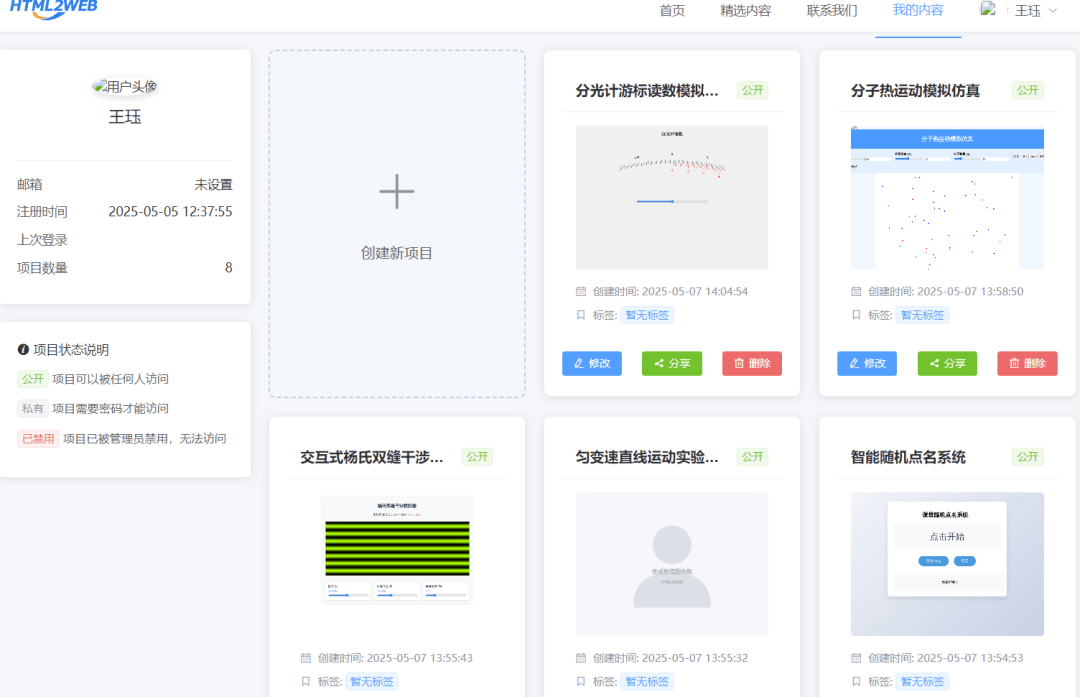This screenshot has height=697, width=1080.
Task: Open thumbnail of 分光计游标读数 project
Action: (x=672, y=197)
